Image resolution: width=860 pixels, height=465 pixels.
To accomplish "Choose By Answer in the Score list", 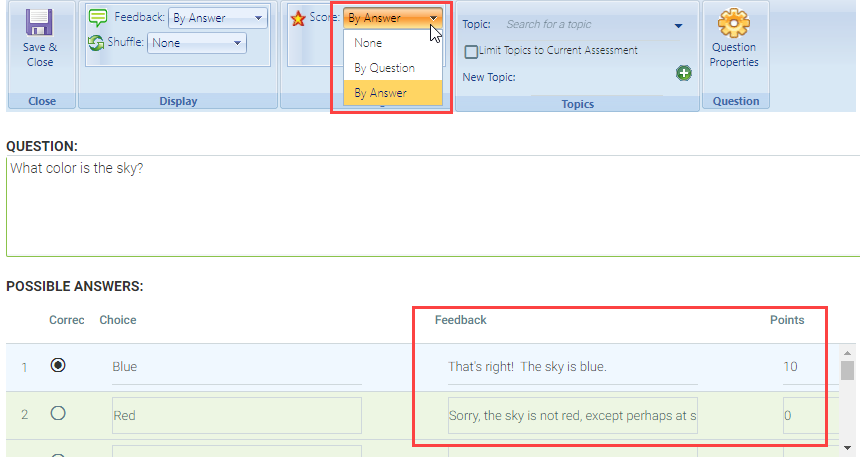I will click(x=393, y=93).
